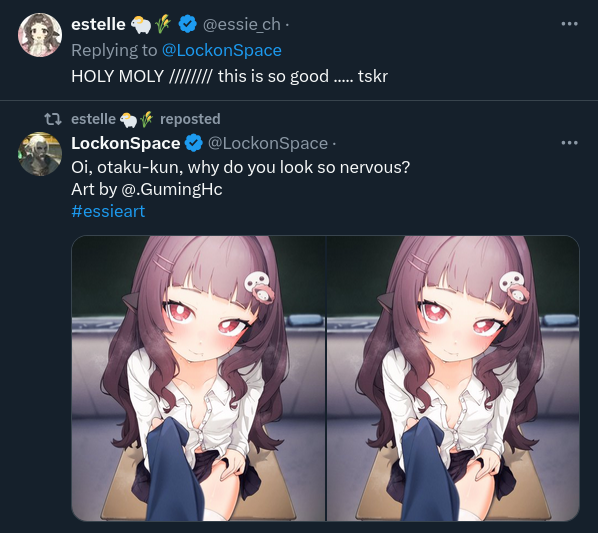Click the sheep emoji beside estelle's name
This screenshot has width=598, height=533.
click(141, 24)
